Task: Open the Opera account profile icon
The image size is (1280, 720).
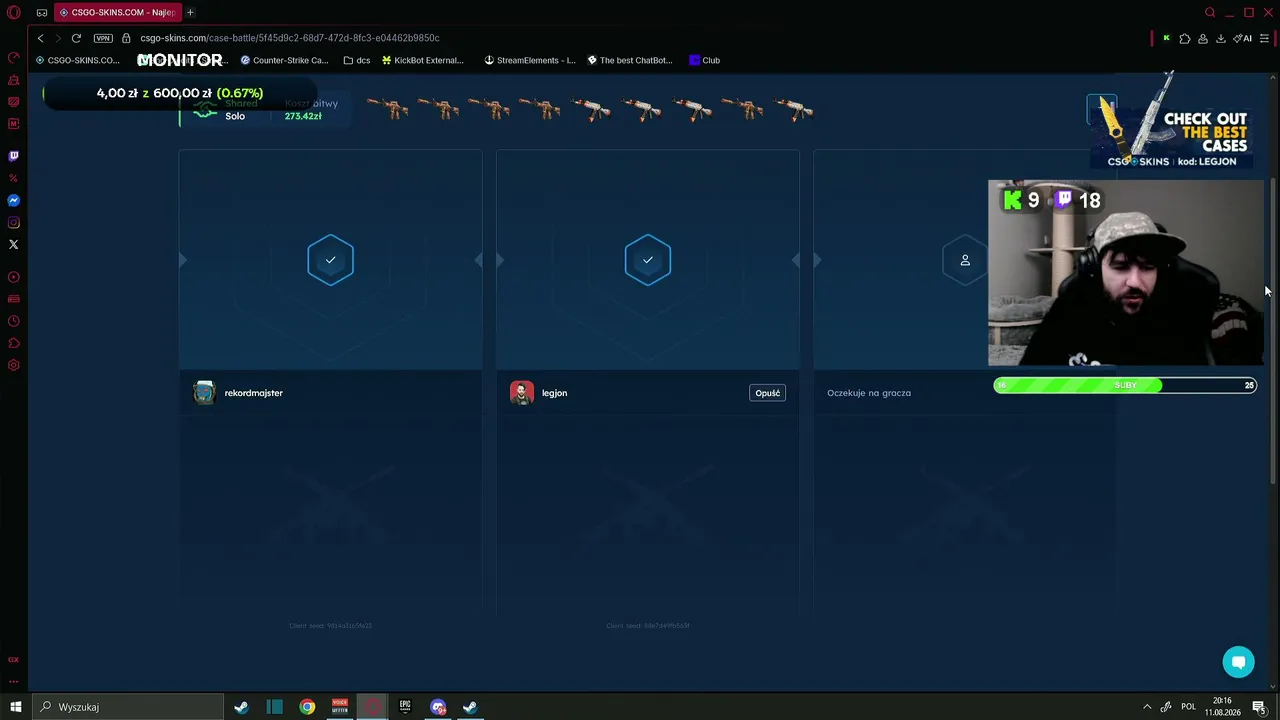Action: coord(1203,38)
